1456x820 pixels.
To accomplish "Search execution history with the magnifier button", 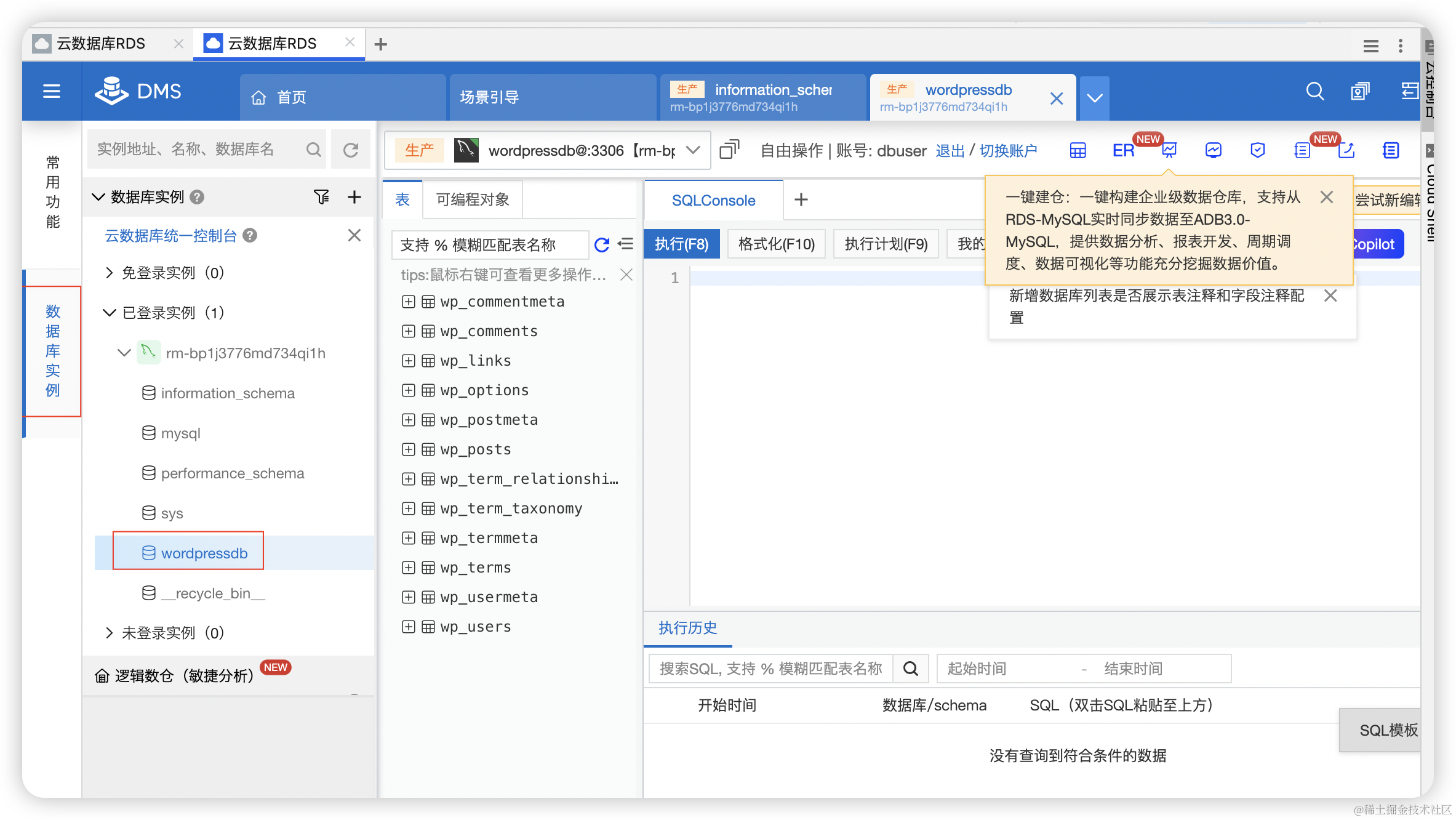I will point(911,669).
